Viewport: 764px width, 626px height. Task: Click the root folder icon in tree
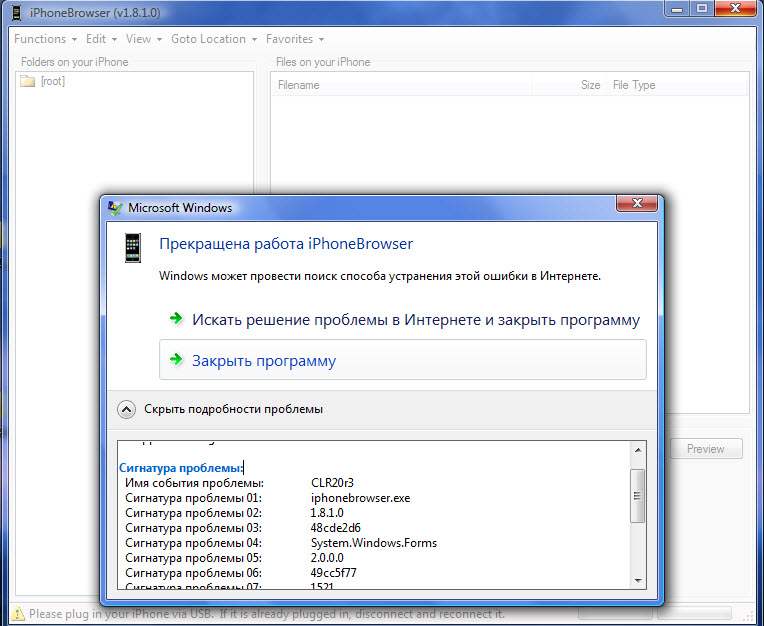click(x=28, y=82)
